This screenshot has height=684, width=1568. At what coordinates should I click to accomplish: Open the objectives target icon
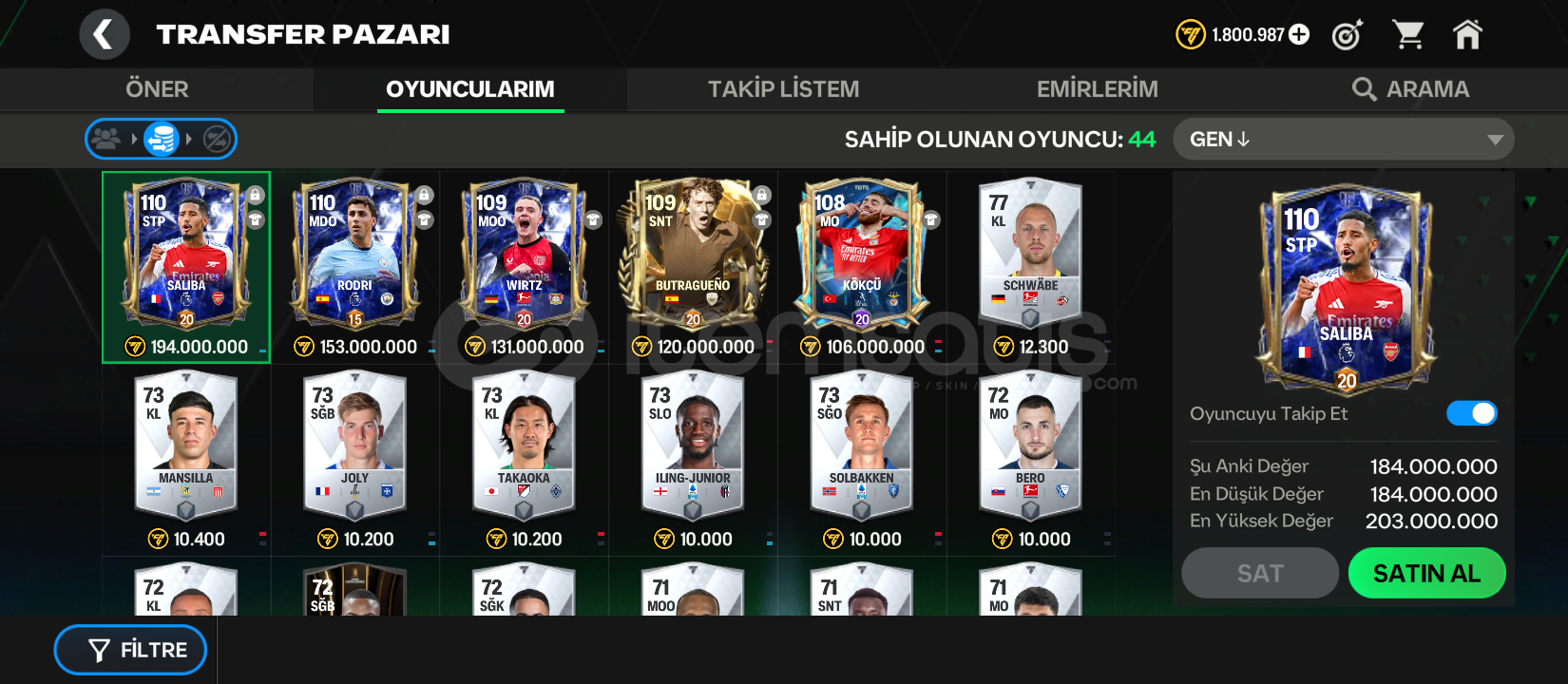1348,35
